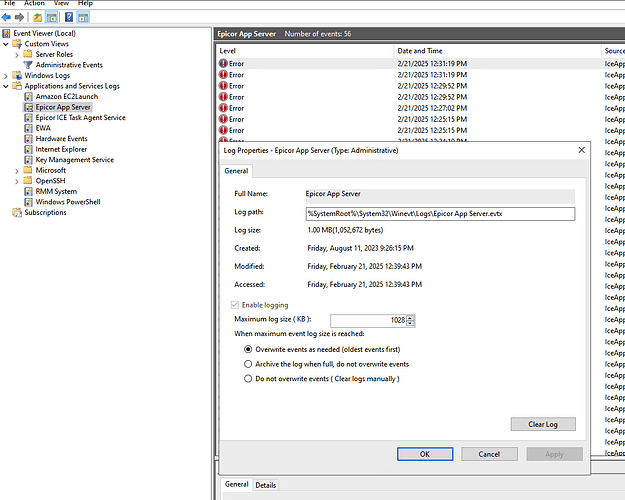Viewport: 625px width, 500px height.
Task: Click the Epicor App Server log icon
Action: (28, 107)
